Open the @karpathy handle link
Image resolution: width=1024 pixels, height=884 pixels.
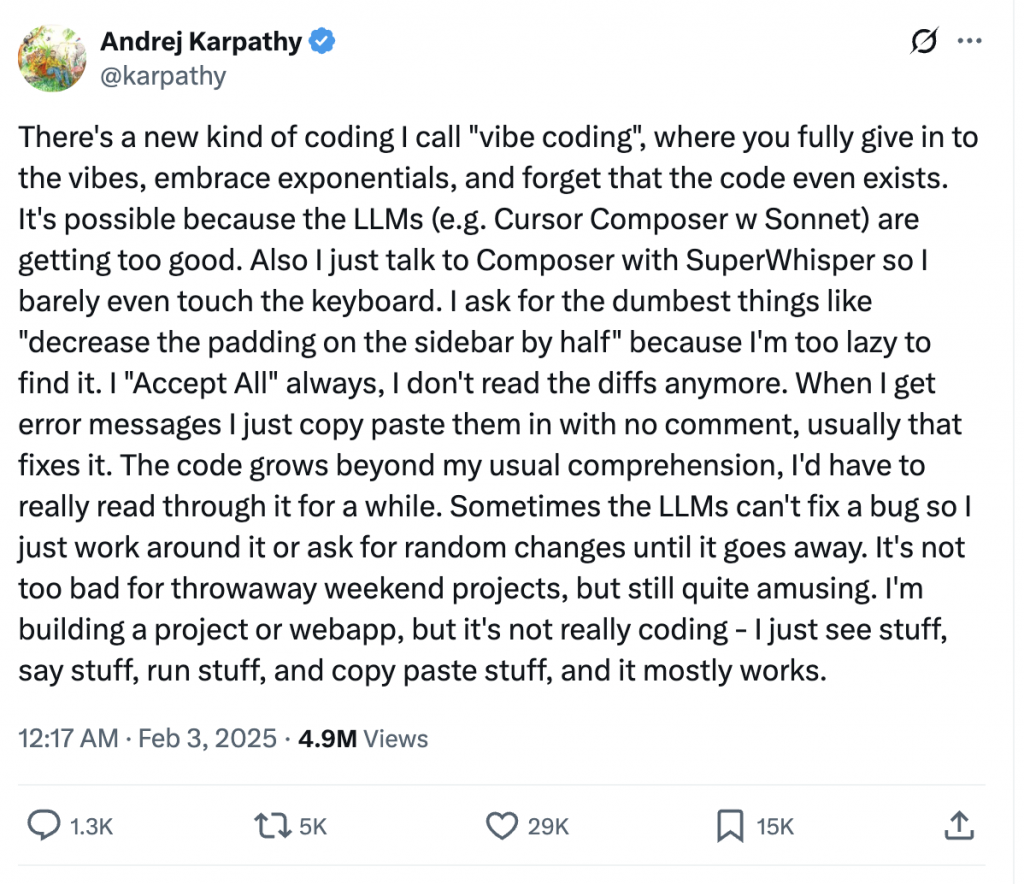tap(163, 76)
